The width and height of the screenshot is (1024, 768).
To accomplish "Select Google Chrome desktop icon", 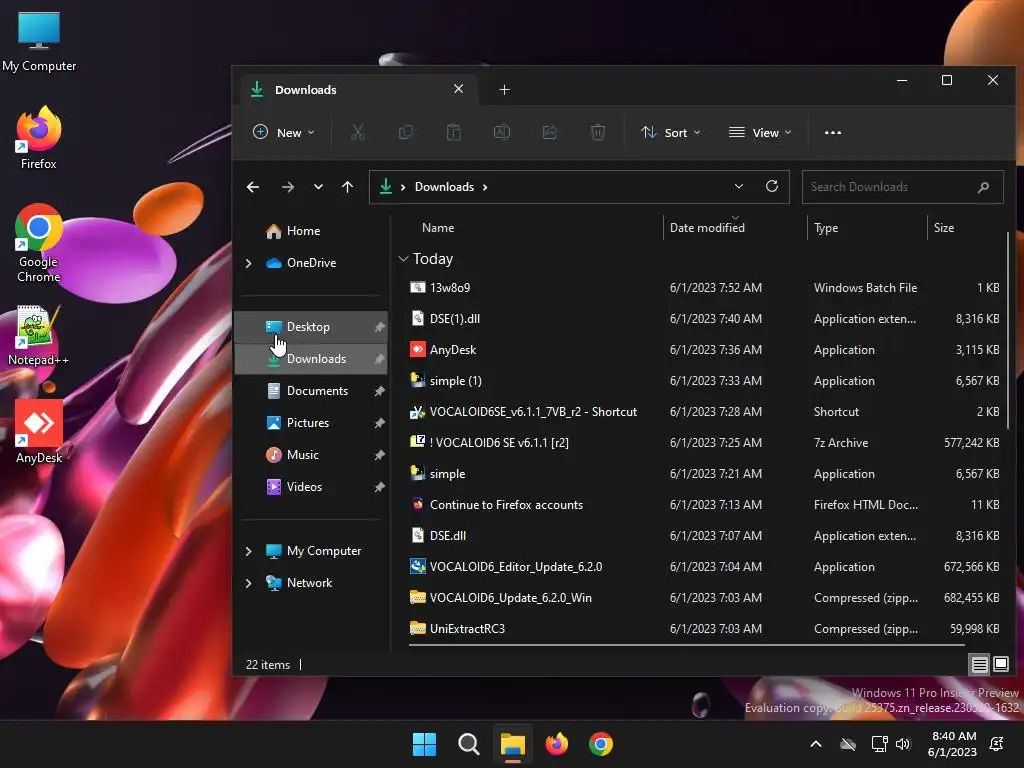I will (x=39, y=244).
